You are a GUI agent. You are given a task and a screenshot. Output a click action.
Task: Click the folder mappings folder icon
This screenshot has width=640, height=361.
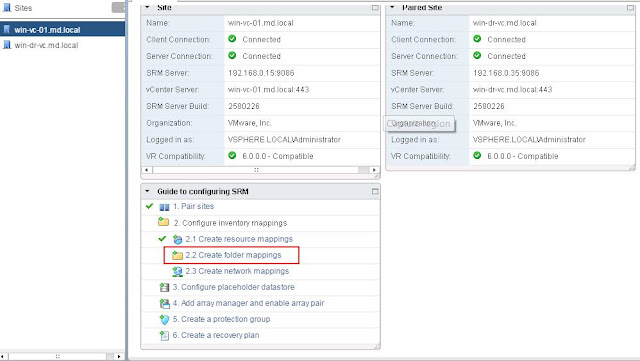(177, 256)
